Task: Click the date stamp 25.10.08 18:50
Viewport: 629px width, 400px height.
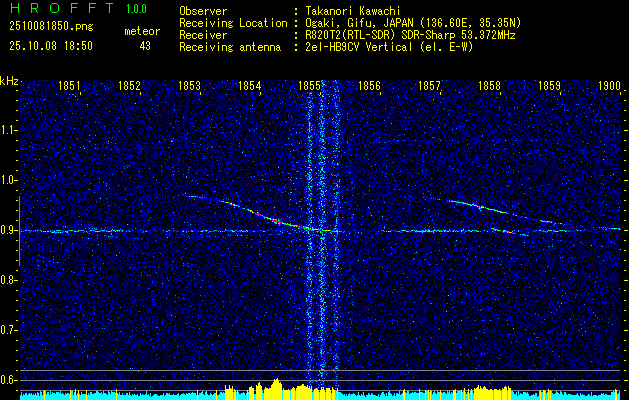Action: [x=51, y=46]
